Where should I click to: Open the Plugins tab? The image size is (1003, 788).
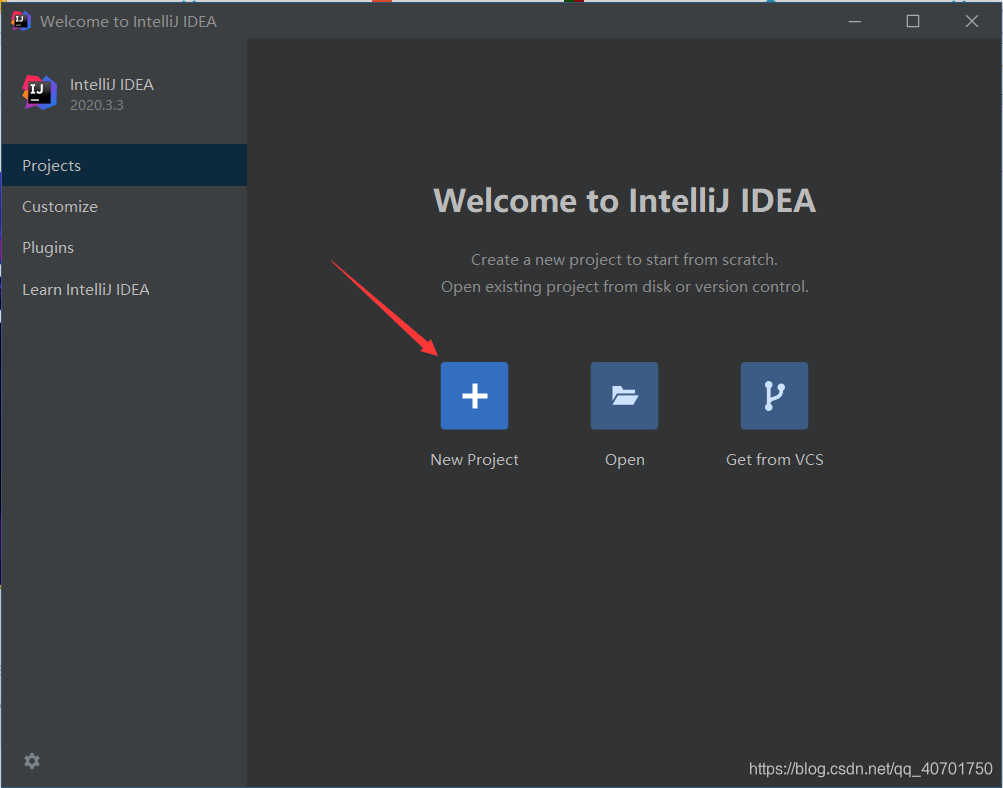tap(124, 248)
